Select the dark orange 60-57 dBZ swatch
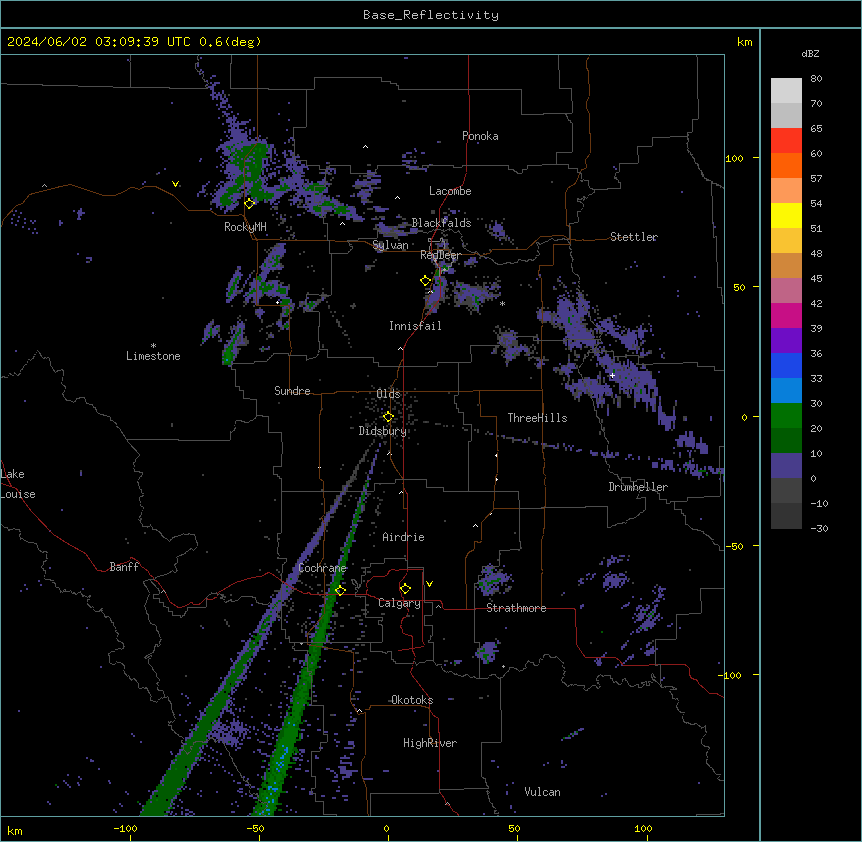Screen dimensions: 862x842 (786, 165)
